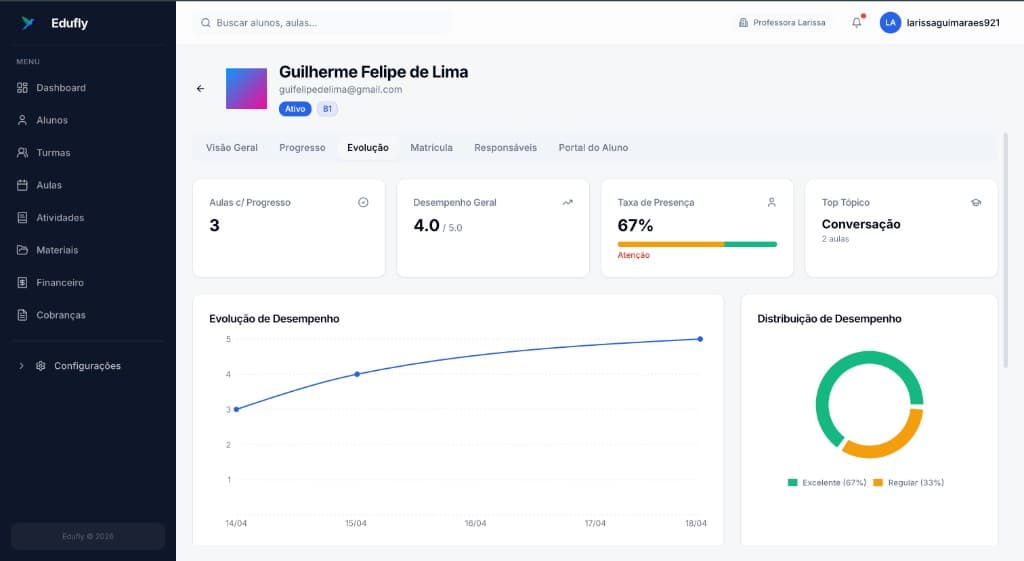The width and height of the screenshot is (1024, 561).
Task: Click the graduation cap icon in Top Tópico card
Action: [975, 202]
